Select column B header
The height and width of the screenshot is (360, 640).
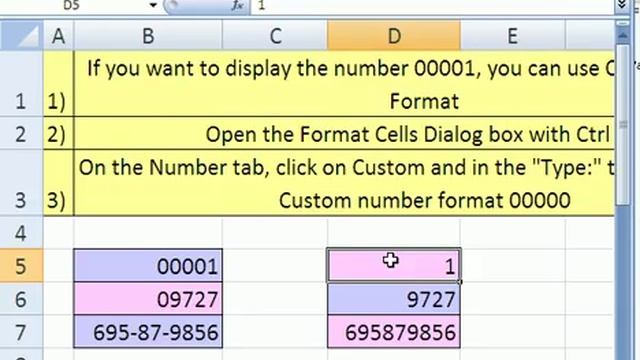pyautogui.click(x=148, y=36)
